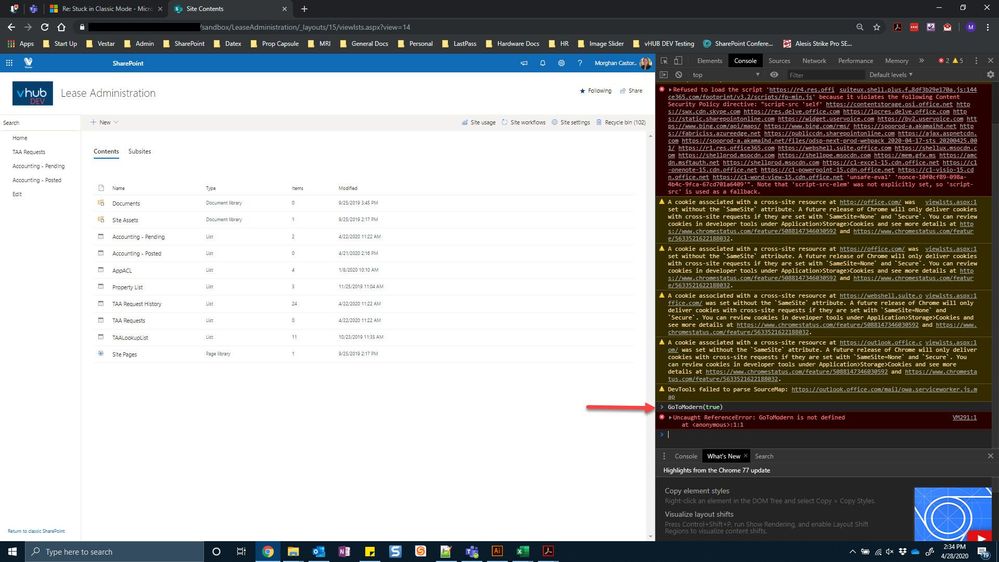Open Excel from the Windows taskbar

point(522,551)
